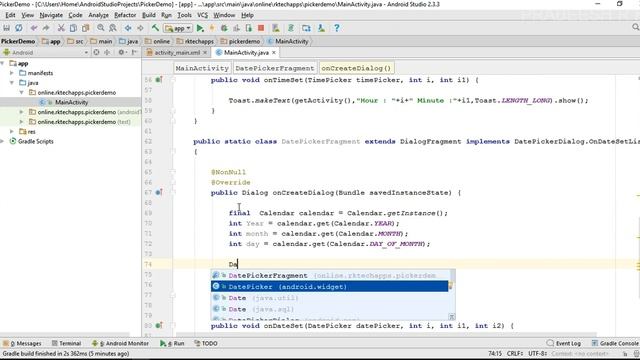The image size is (640, 360).
Task: Open the Terminal tool window
Action: coord(67,343)
